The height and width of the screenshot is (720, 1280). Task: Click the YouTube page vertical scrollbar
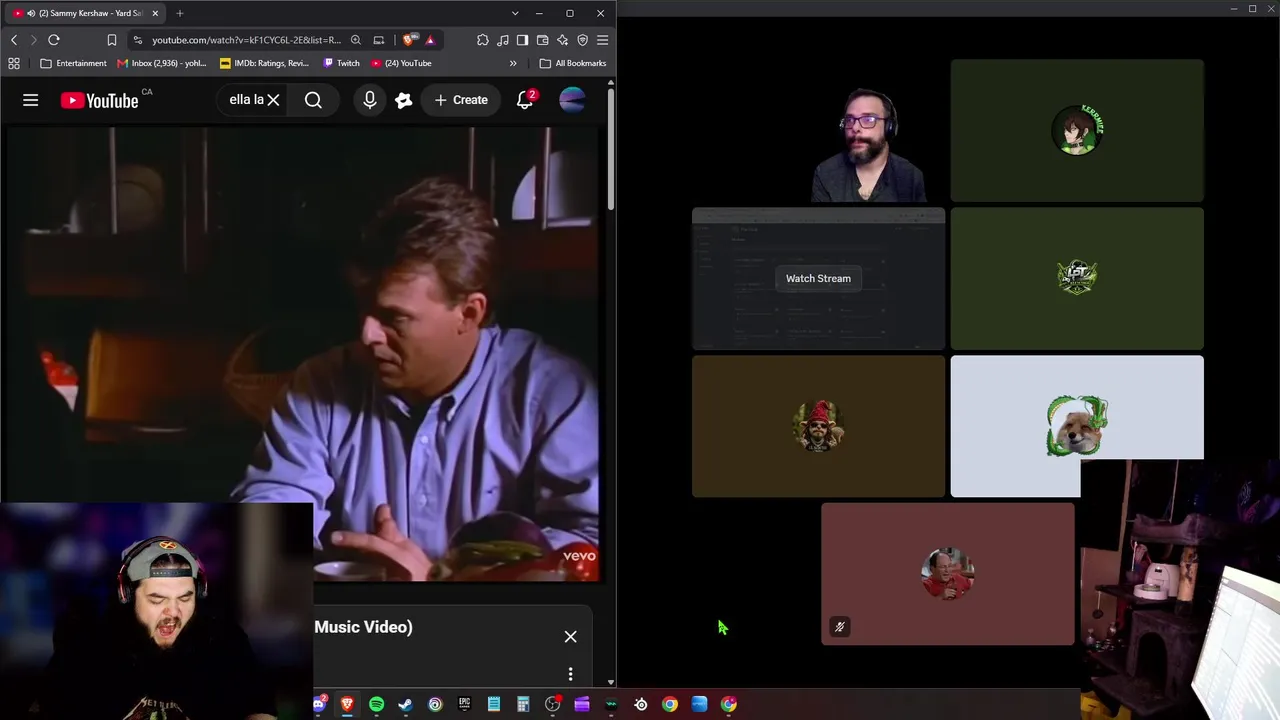pyautogui.click(x=611, y=150)
